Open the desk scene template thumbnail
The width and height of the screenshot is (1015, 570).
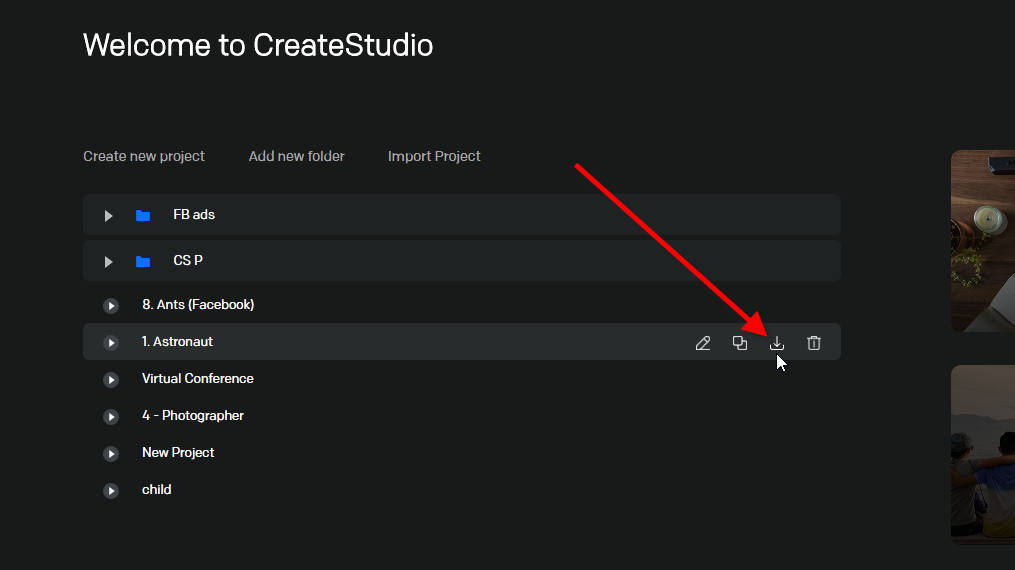click(x=983, y=241)
